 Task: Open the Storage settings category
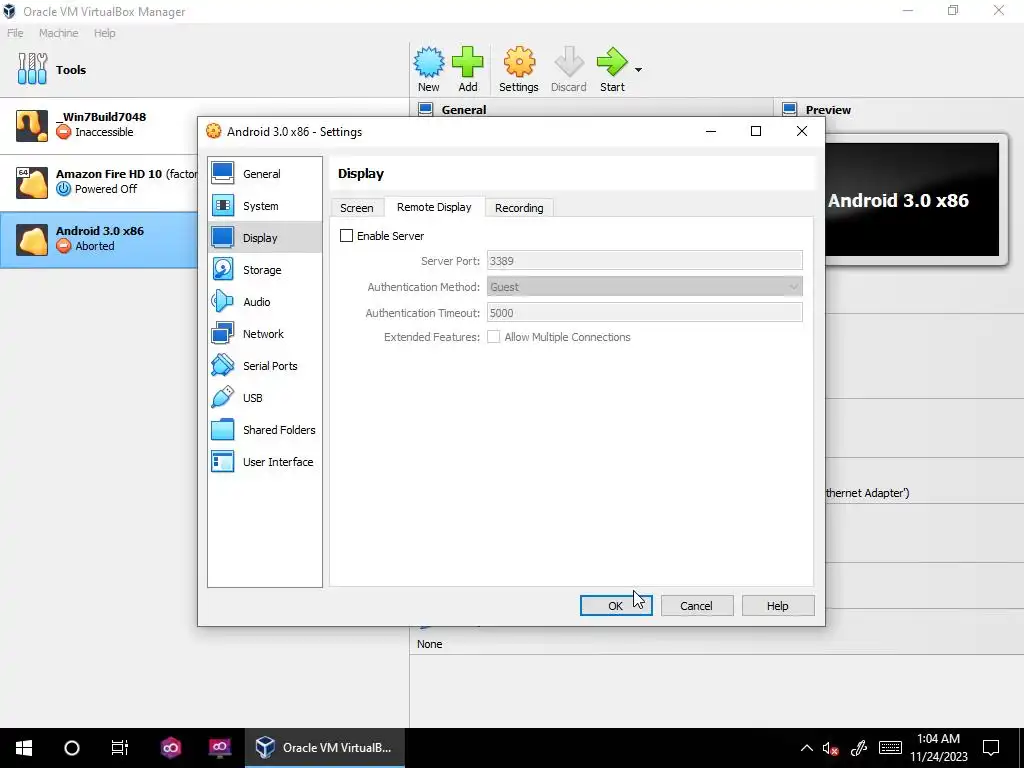click(264, 270)
